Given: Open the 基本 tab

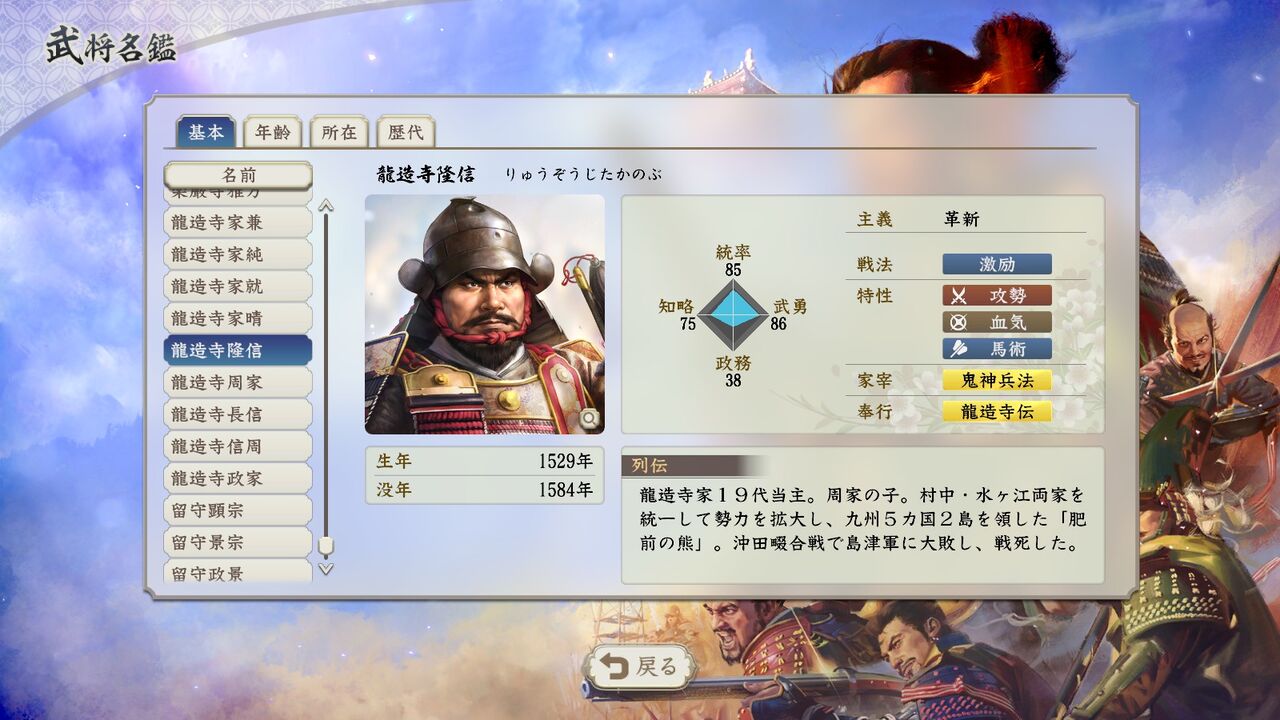Looking at the screenshot, I should pos(207,132).
